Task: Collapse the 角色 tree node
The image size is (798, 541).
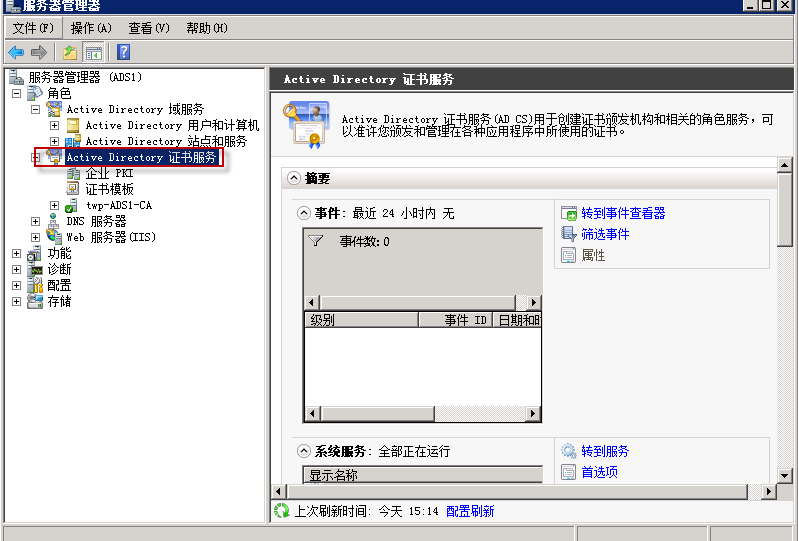Action: pyautogui.click(x=16, y=93)
